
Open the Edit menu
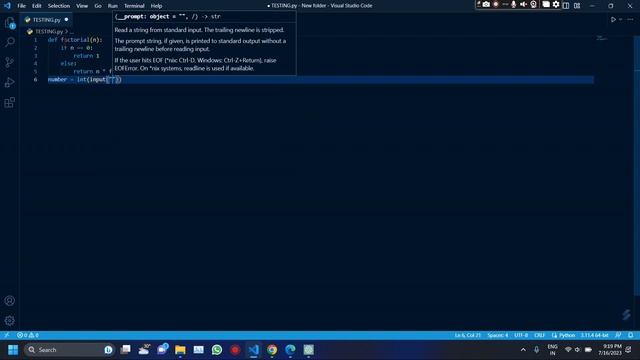tap(37, 6)
